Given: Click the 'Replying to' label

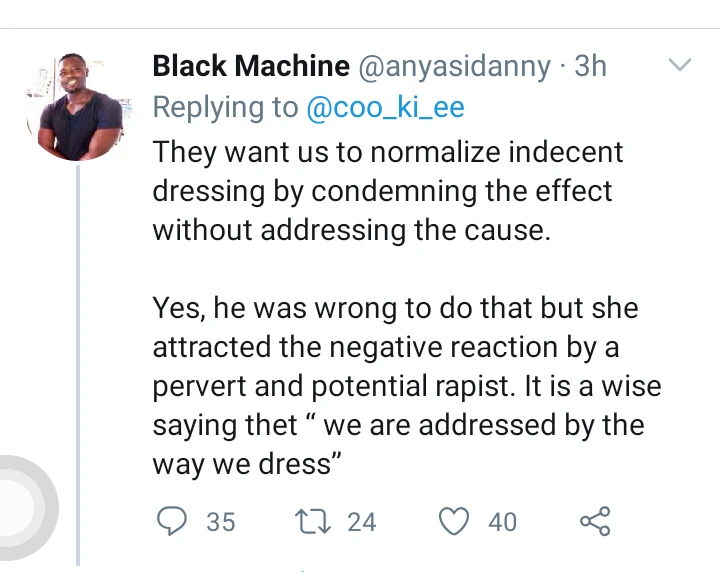Looking at the screenshot, I should pyautogui.click(x=225, y=108).
